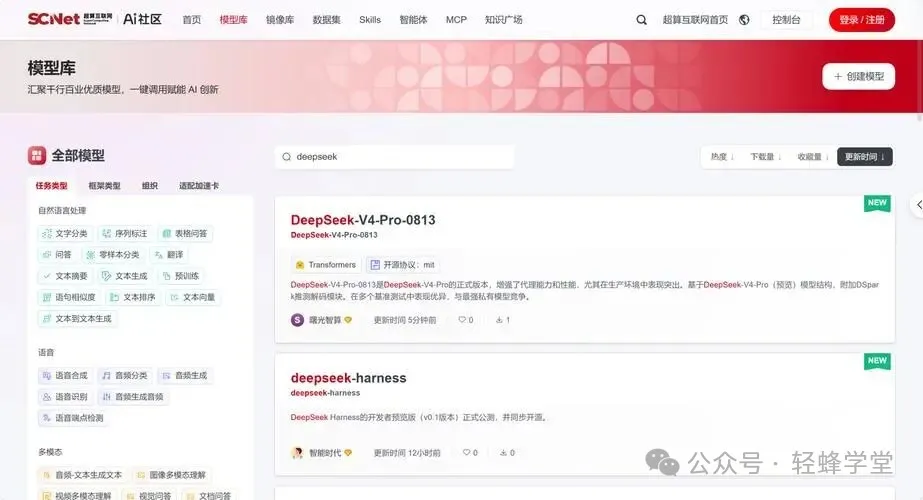Sort models by 更新时间
923x500 pixels.
[865, 157]
